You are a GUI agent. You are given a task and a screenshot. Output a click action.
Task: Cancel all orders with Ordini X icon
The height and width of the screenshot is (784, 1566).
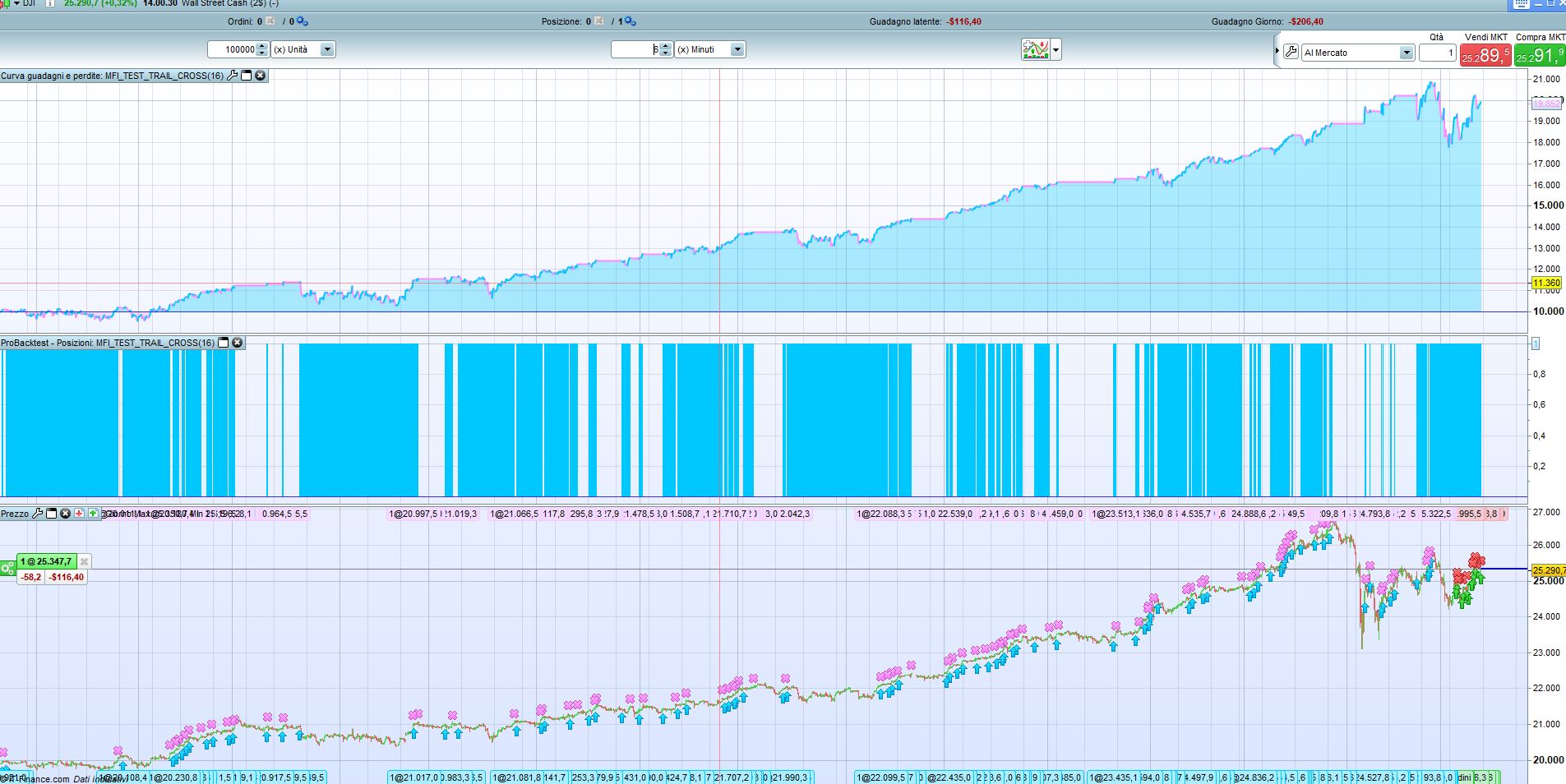tap(270, 21)
